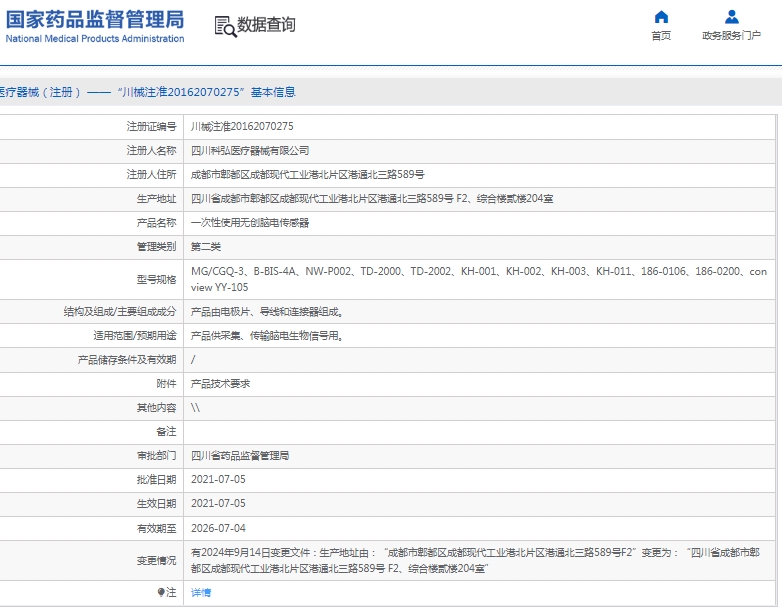Click the 产品技术要求 attachment value
Viewport: 782px width, 610px height.
[220, 384]
